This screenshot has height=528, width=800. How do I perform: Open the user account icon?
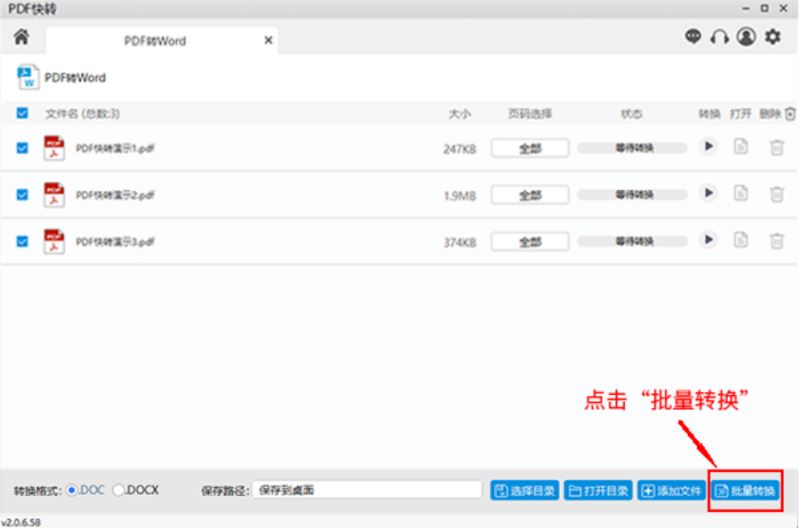point(746,37)
